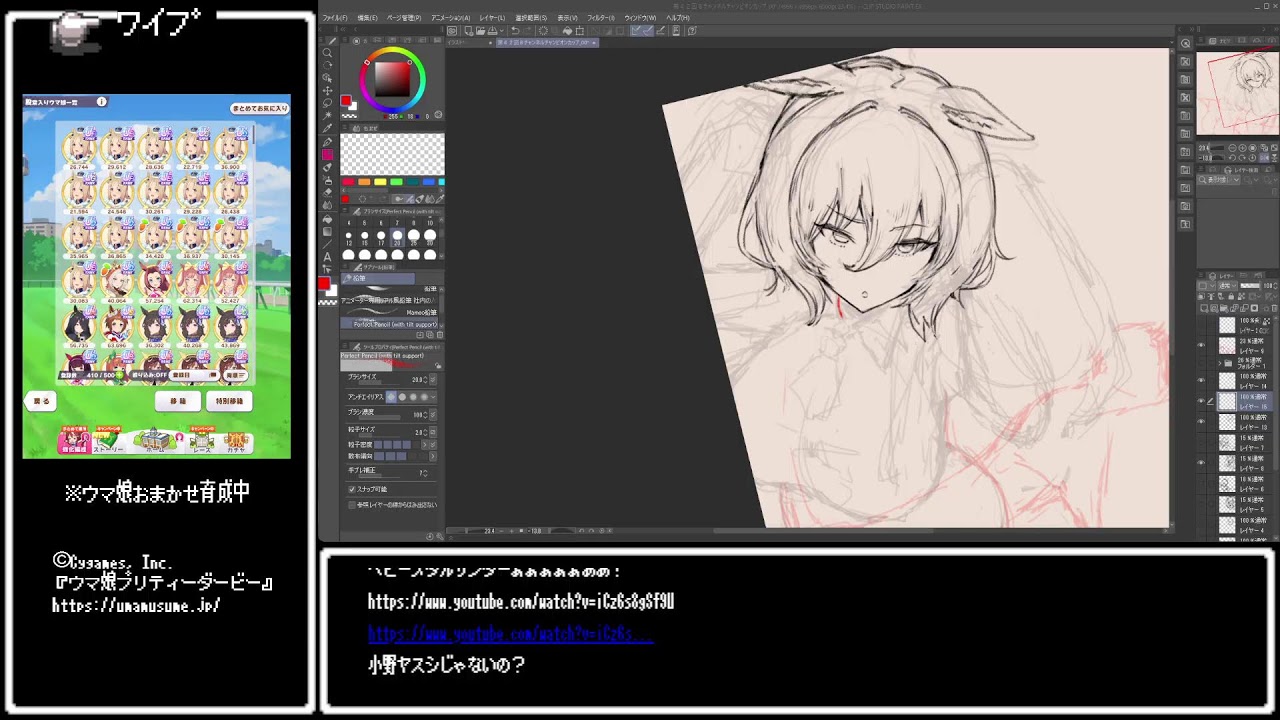
Task: Click the Open file folder icon
Action: point(480,31)
